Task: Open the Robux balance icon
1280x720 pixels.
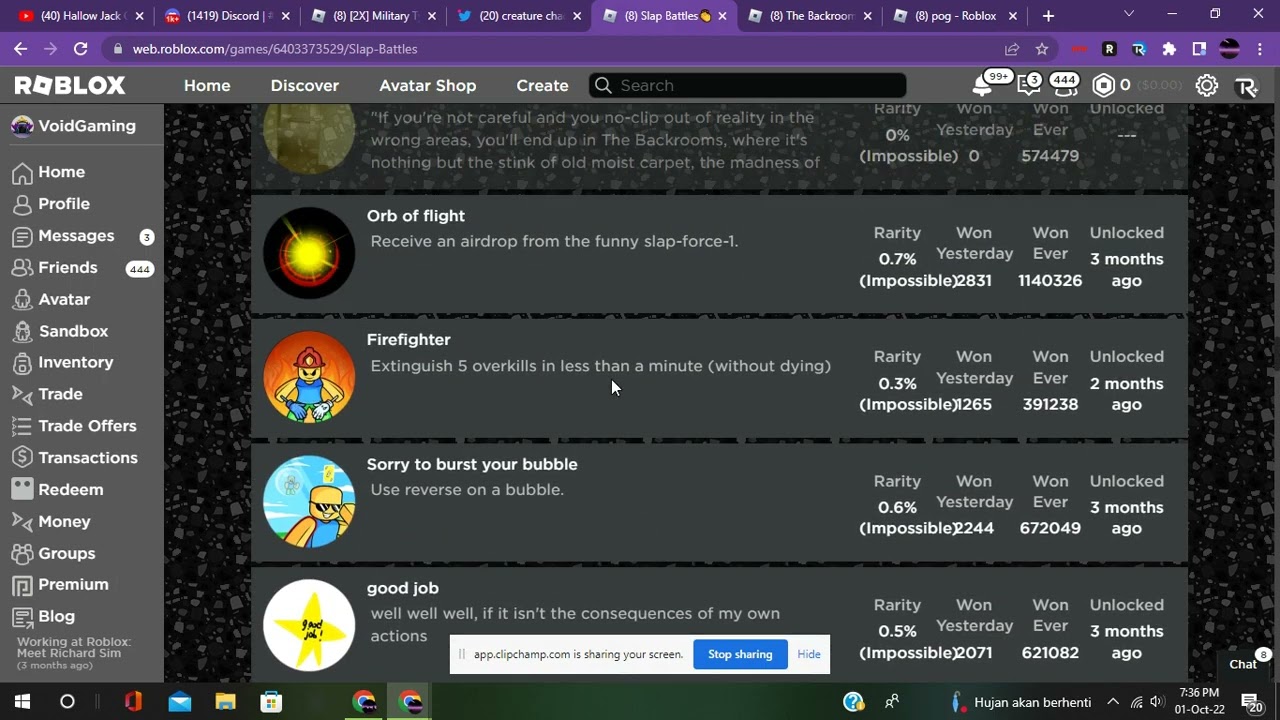Action: coord(1103,86)
